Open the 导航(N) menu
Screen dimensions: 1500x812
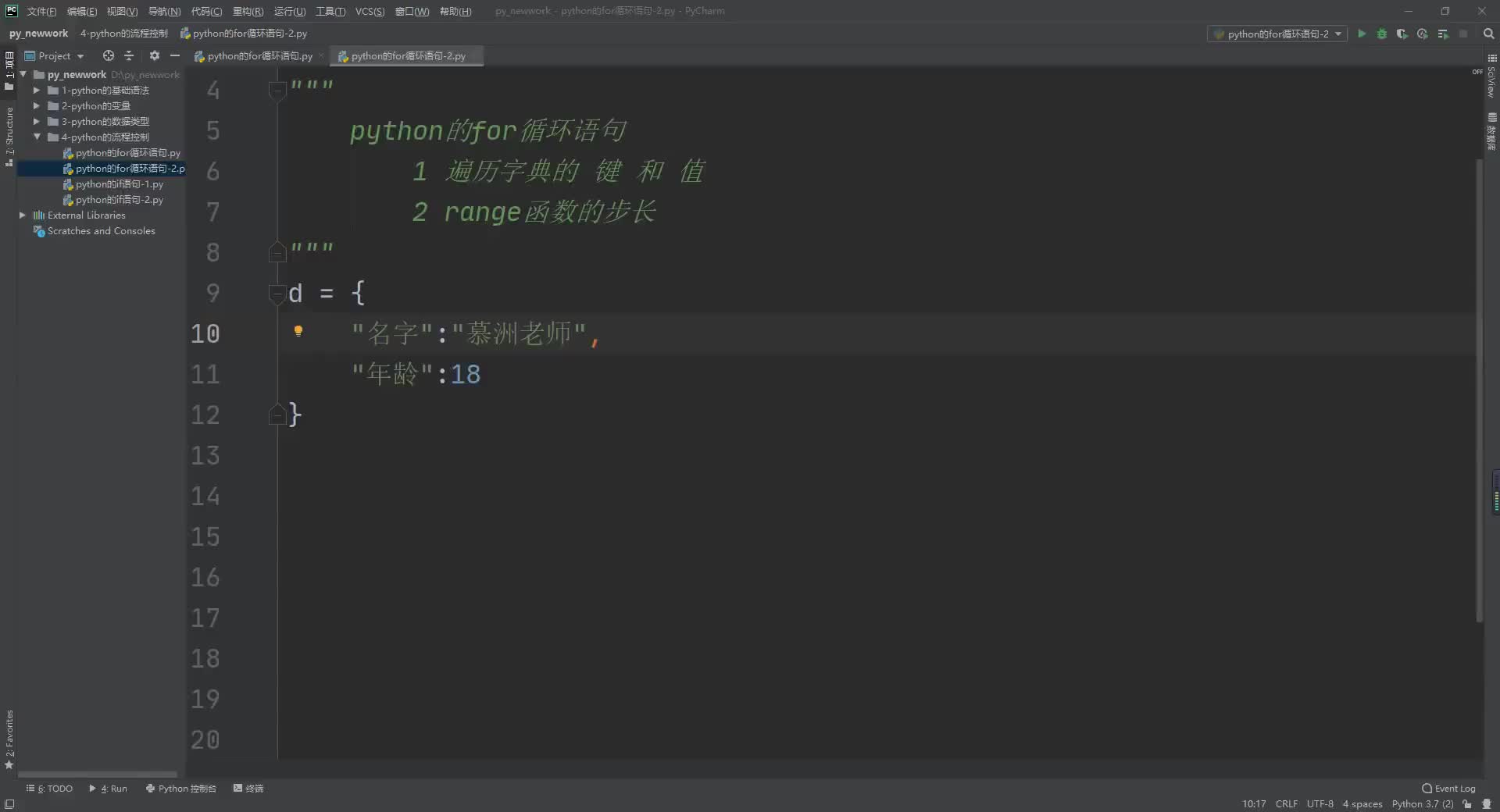tap(164, 11)
